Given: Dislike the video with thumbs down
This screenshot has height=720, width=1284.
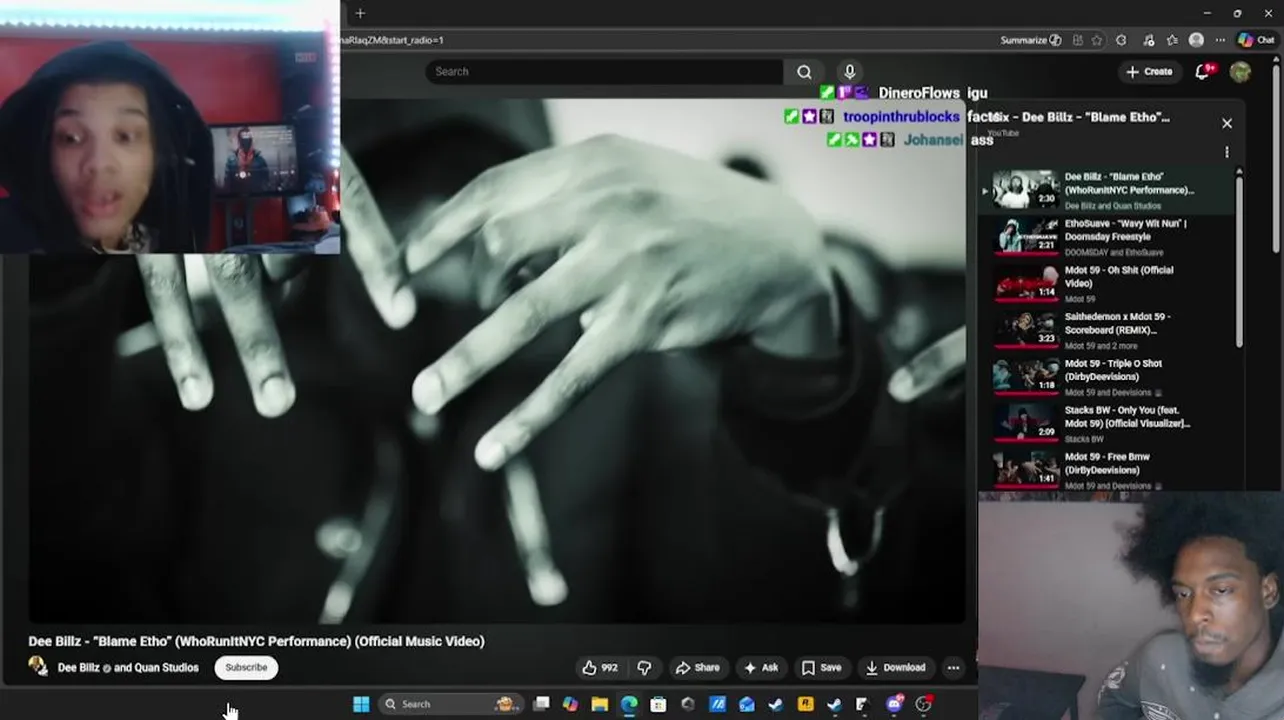Looking at the screenshot, I should (645, 668).
